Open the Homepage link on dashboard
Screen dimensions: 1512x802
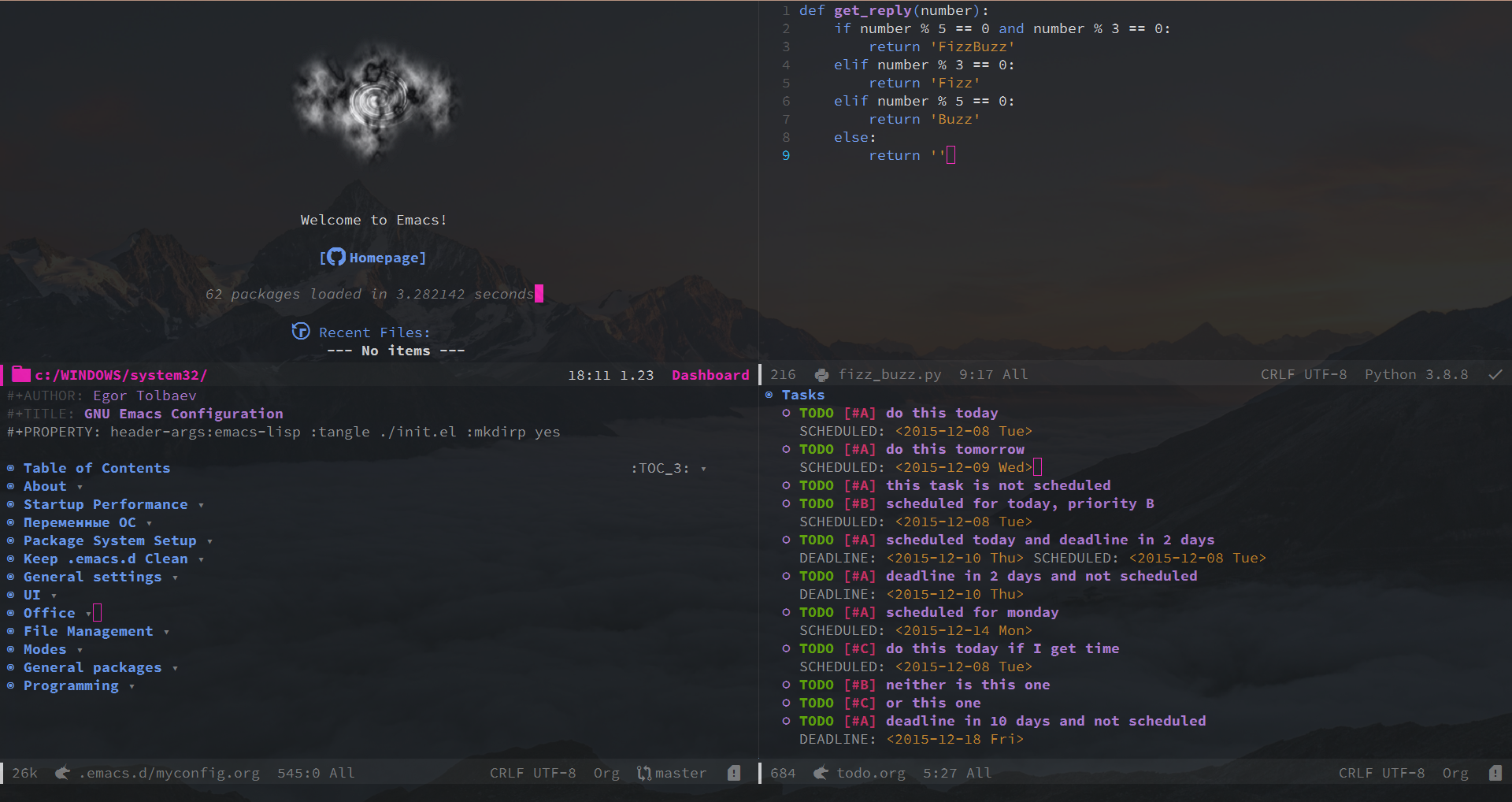387,258
